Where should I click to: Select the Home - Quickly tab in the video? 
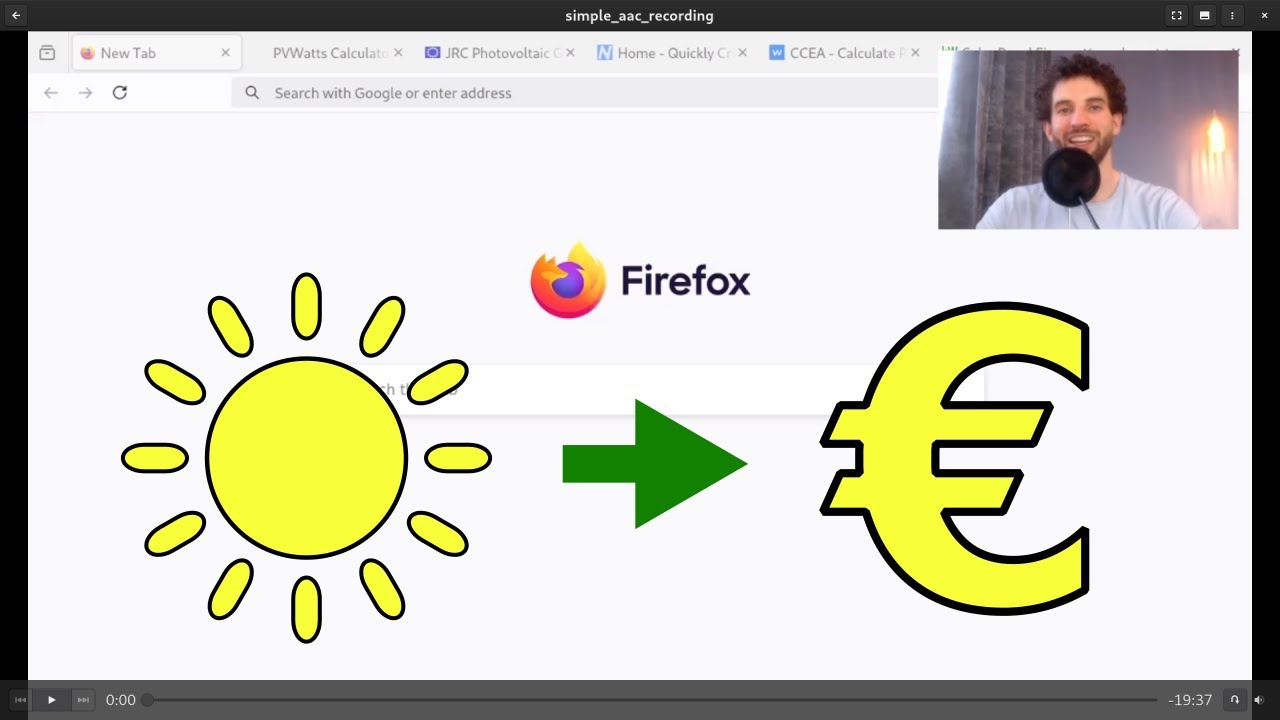coord(673,53)
